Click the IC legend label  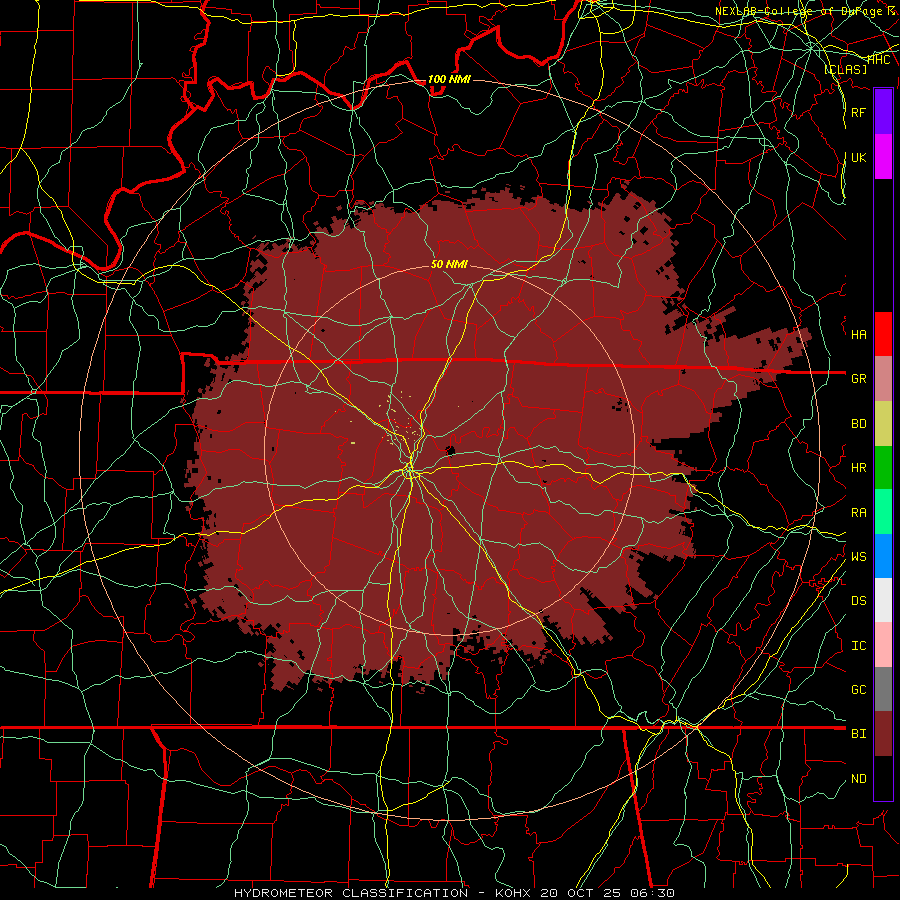[x=858, y=646]
